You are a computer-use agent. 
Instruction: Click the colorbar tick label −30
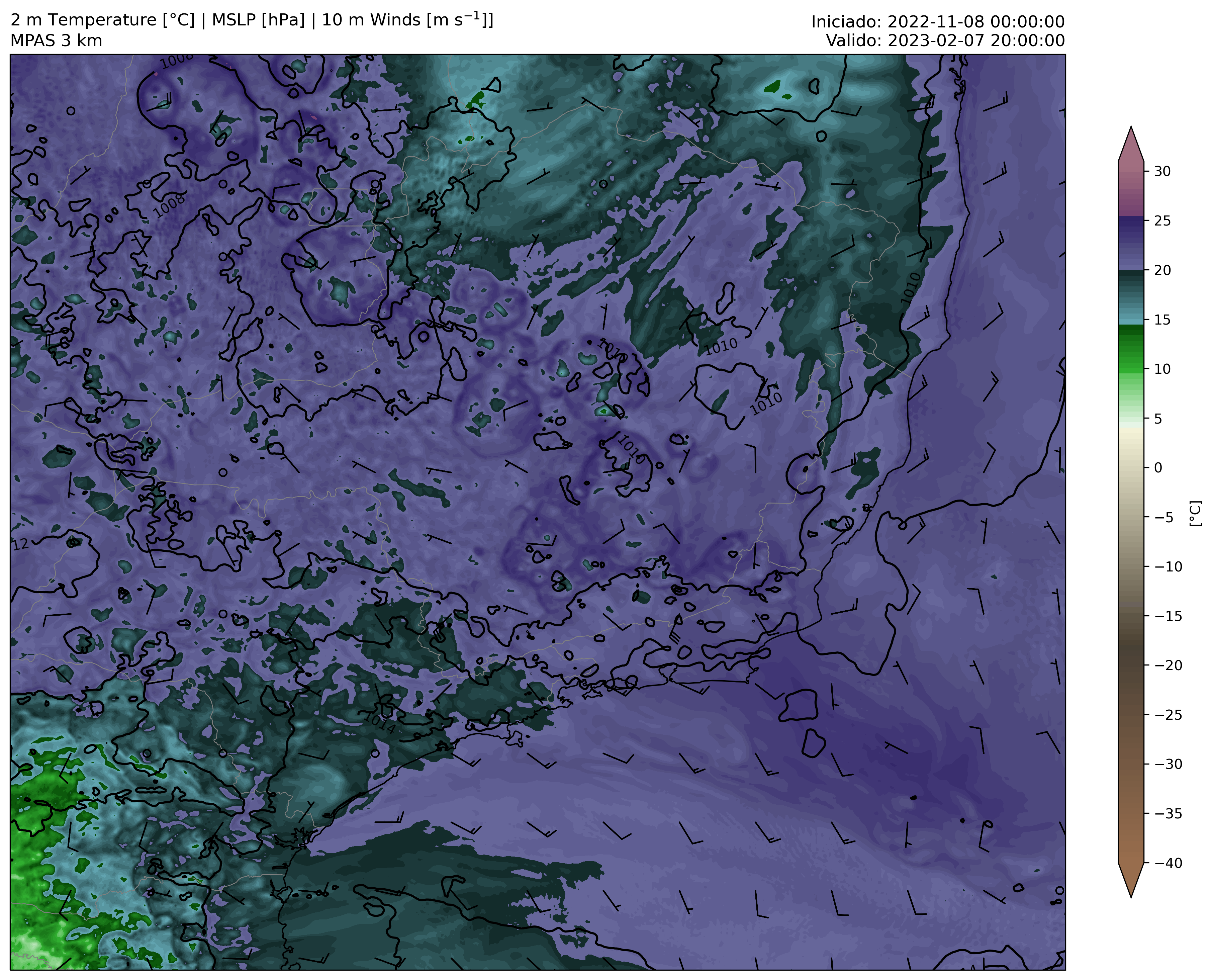[1168, 764]
